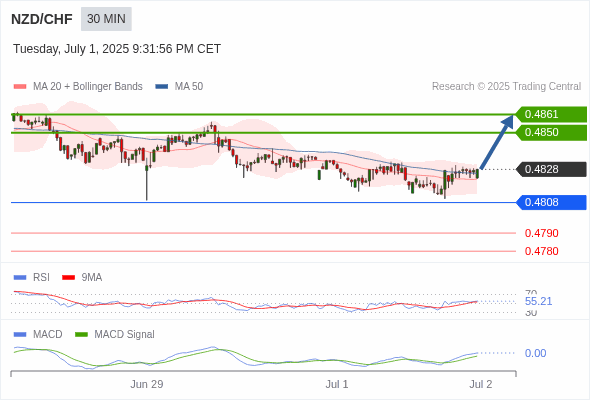590x400 pixels.
Task: Click the Jul 1 date axis label
Action: click(337, 384)
